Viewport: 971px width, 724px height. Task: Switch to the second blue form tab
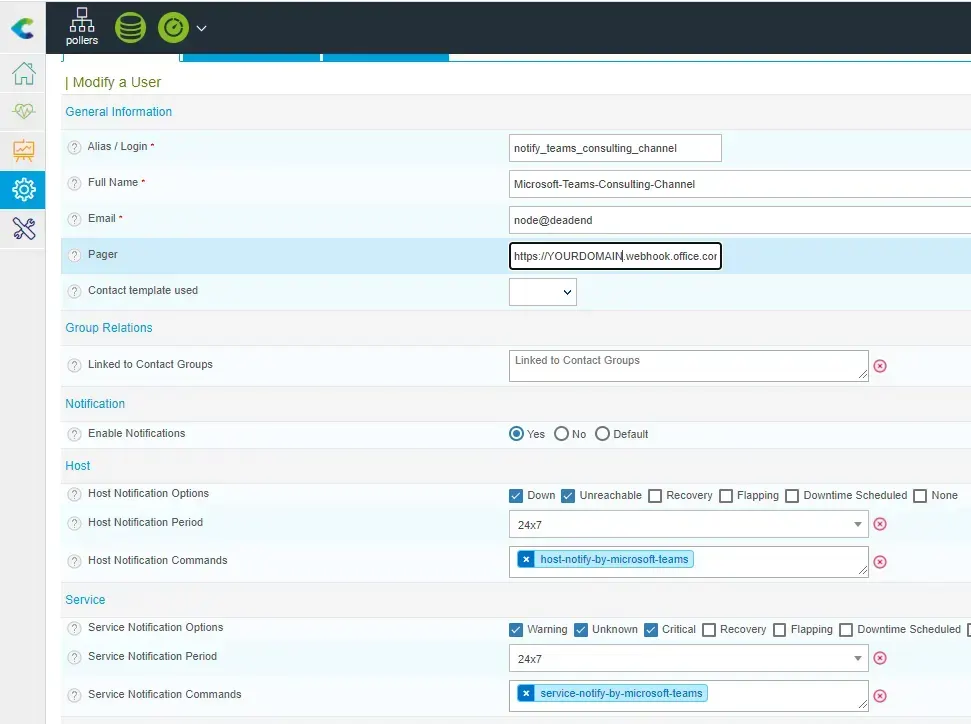pos(250,58)
